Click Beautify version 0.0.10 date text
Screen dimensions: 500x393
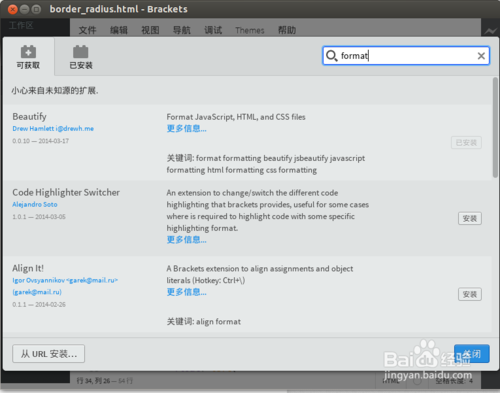click(x=41, y=141)
